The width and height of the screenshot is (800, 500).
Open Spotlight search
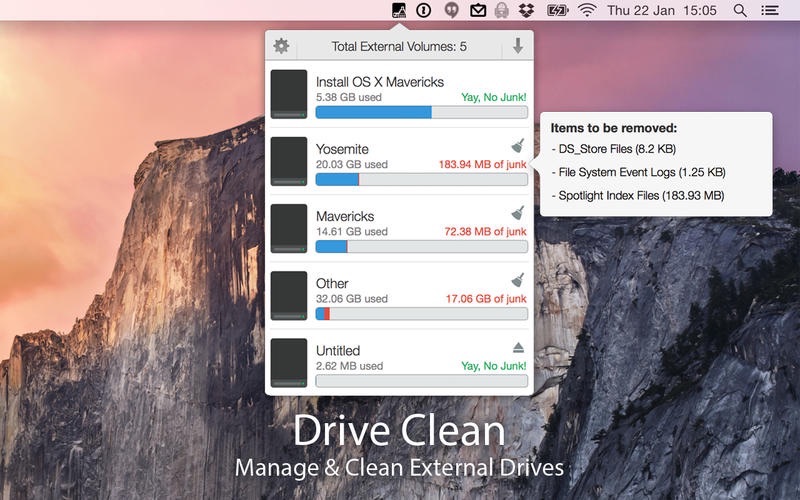pos(740,10)
